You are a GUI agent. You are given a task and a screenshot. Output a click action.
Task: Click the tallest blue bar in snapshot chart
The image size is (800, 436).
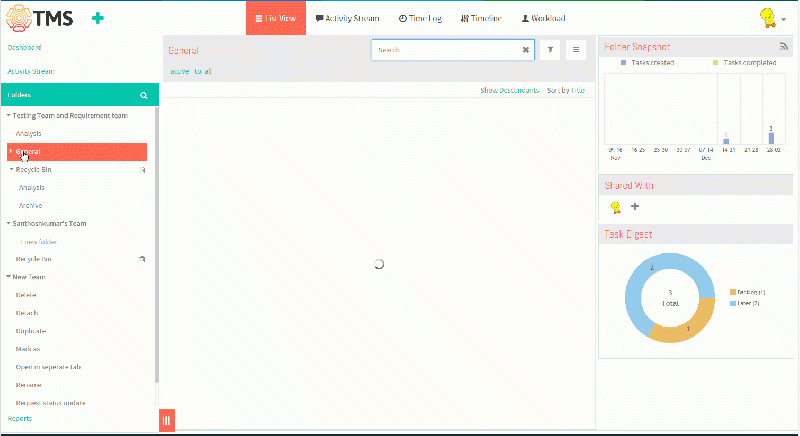pyautogui.click(x=771, y=138)
